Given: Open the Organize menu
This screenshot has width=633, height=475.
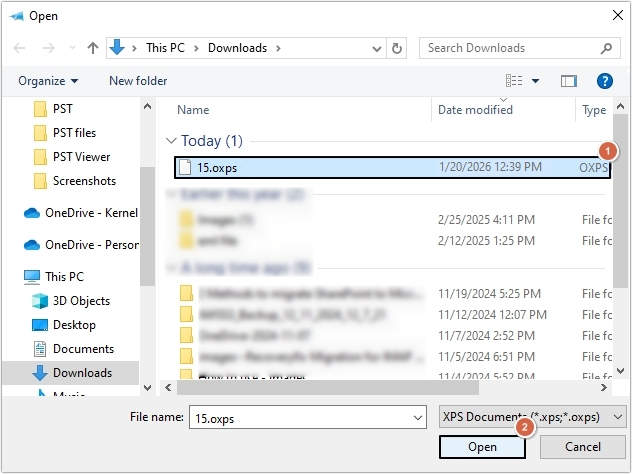Looking at the screenshot, I should (48, 81).
